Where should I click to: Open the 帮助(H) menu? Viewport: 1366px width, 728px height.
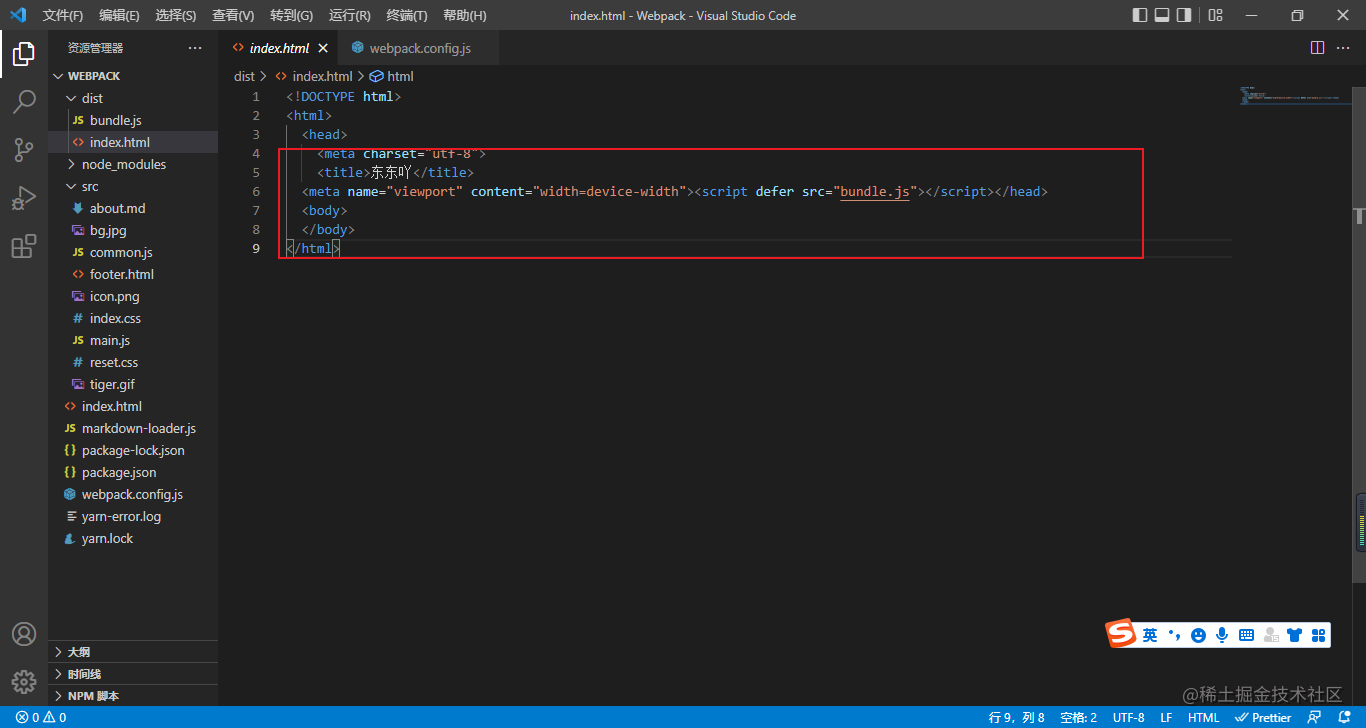tap(464, 15)
